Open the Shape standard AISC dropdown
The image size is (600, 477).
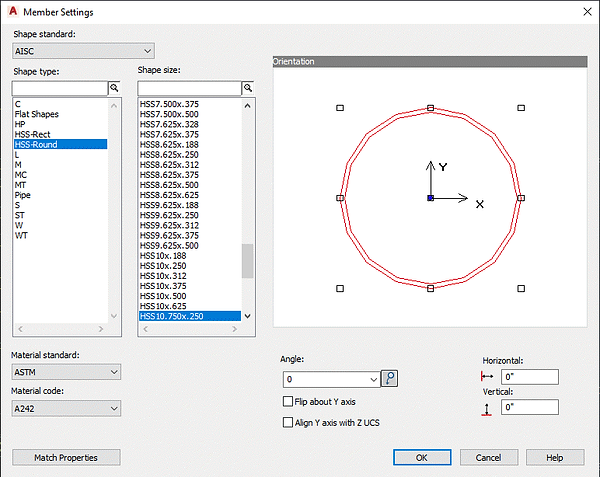pyautogui.click(x=83, y=51)
